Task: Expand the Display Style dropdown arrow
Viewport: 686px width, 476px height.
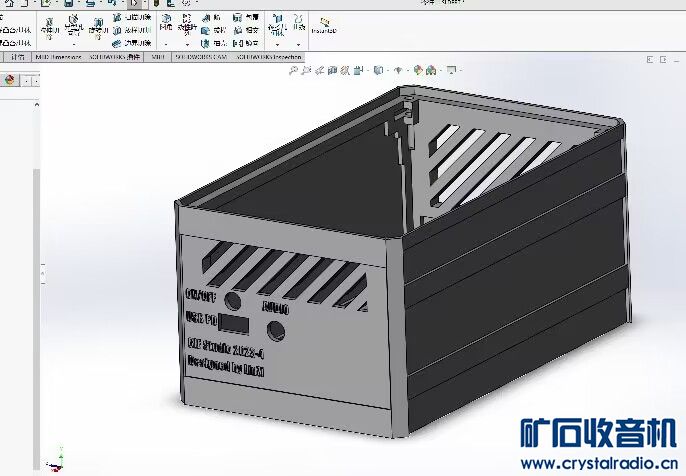Action: coord(386,70)
